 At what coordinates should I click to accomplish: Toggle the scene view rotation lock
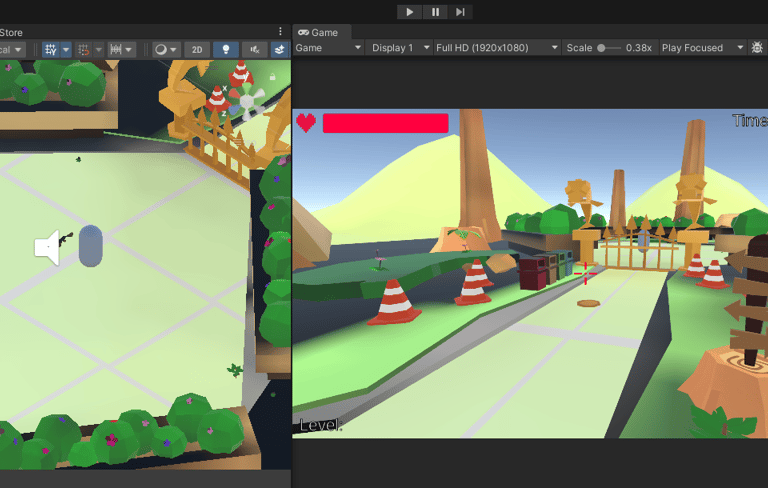272,77
